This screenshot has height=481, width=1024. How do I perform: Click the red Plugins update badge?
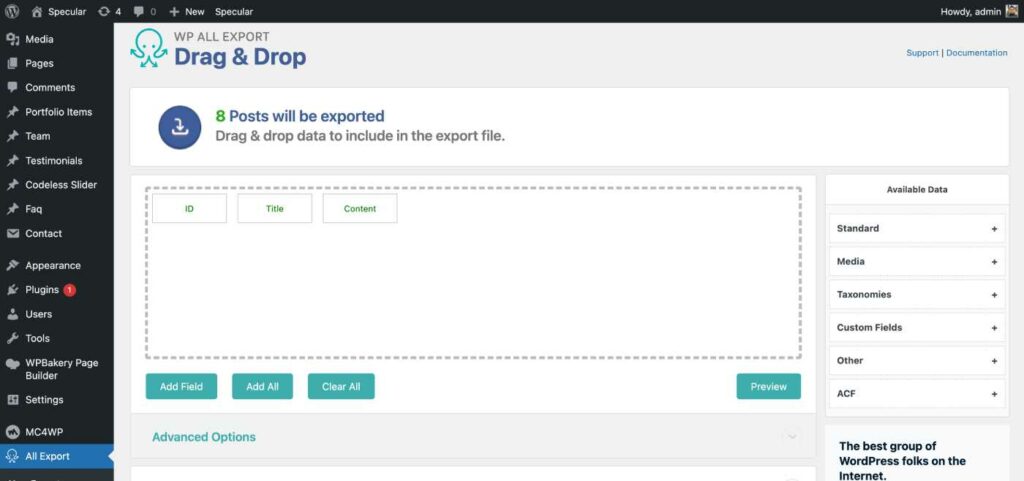coord(69,290)
